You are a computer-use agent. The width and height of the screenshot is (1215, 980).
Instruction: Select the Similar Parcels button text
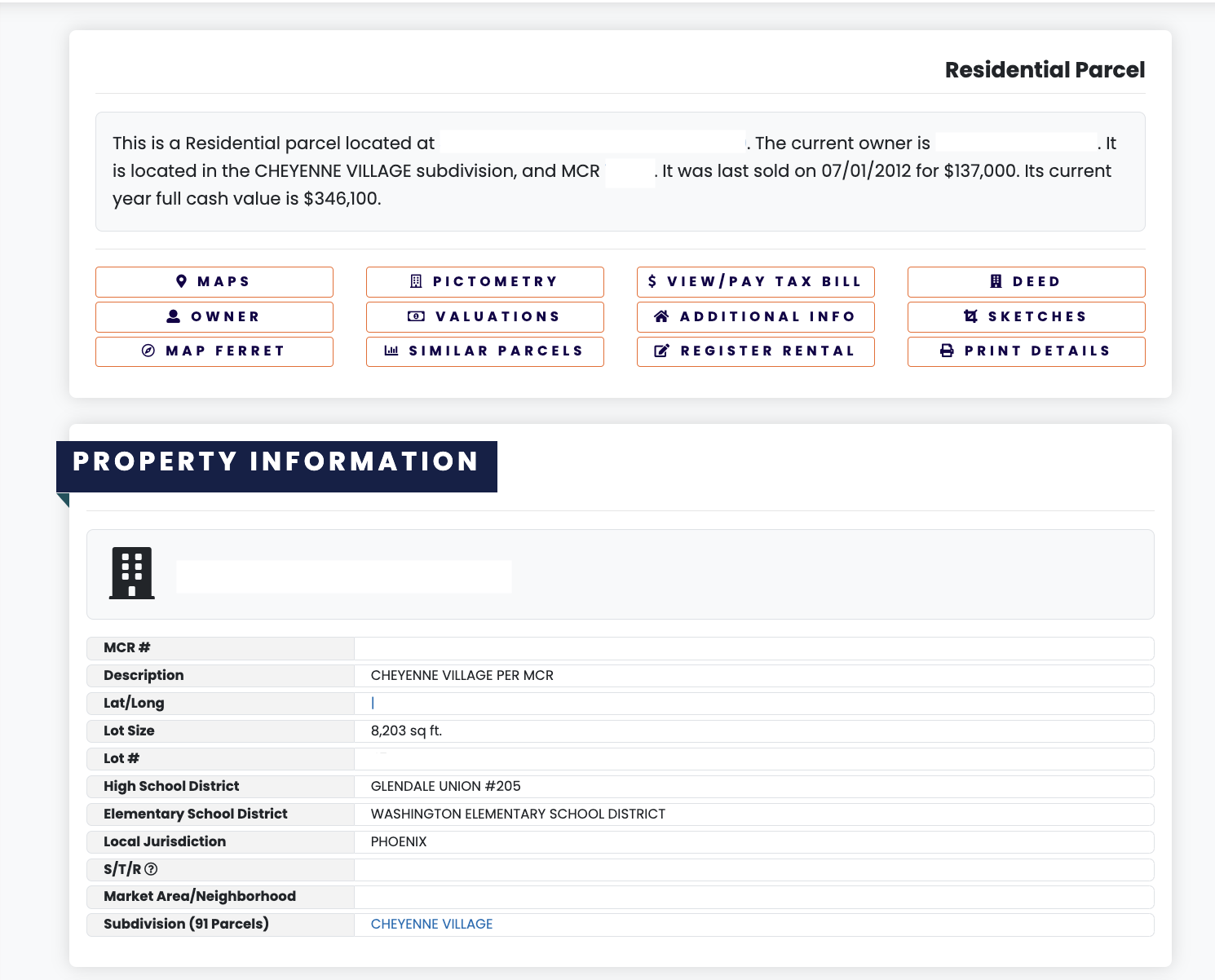coord(496,351)
